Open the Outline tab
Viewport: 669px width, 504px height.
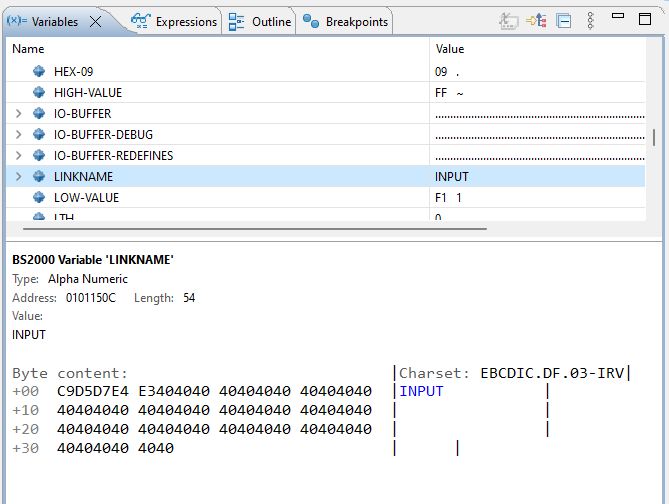(260, 22)
